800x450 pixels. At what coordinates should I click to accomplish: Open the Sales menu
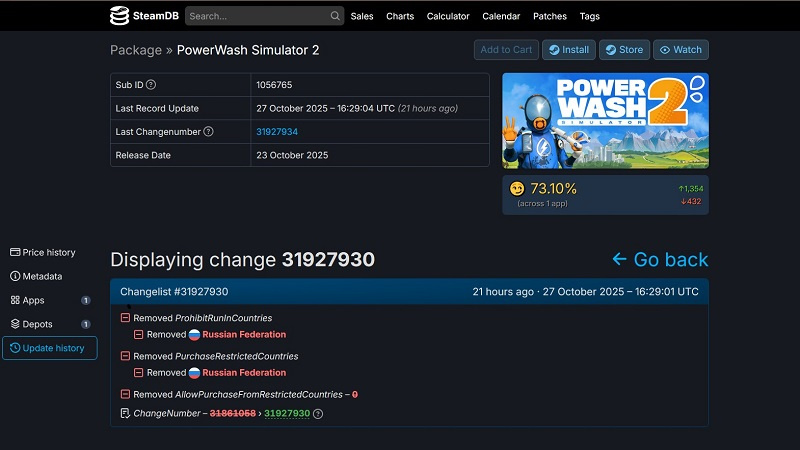[x=362, y=16]
